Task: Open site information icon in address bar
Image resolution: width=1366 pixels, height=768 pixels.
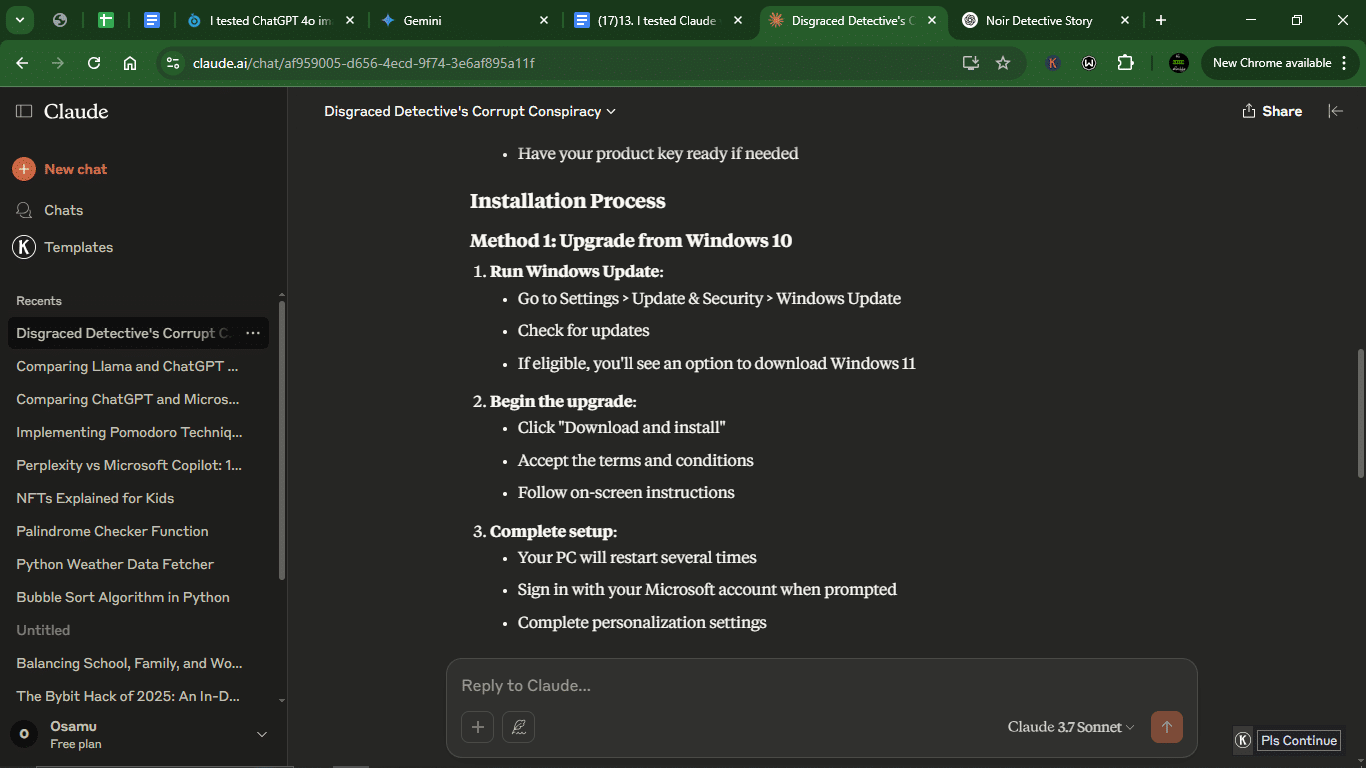Action: pyautogui.click(x=173, y=63)
